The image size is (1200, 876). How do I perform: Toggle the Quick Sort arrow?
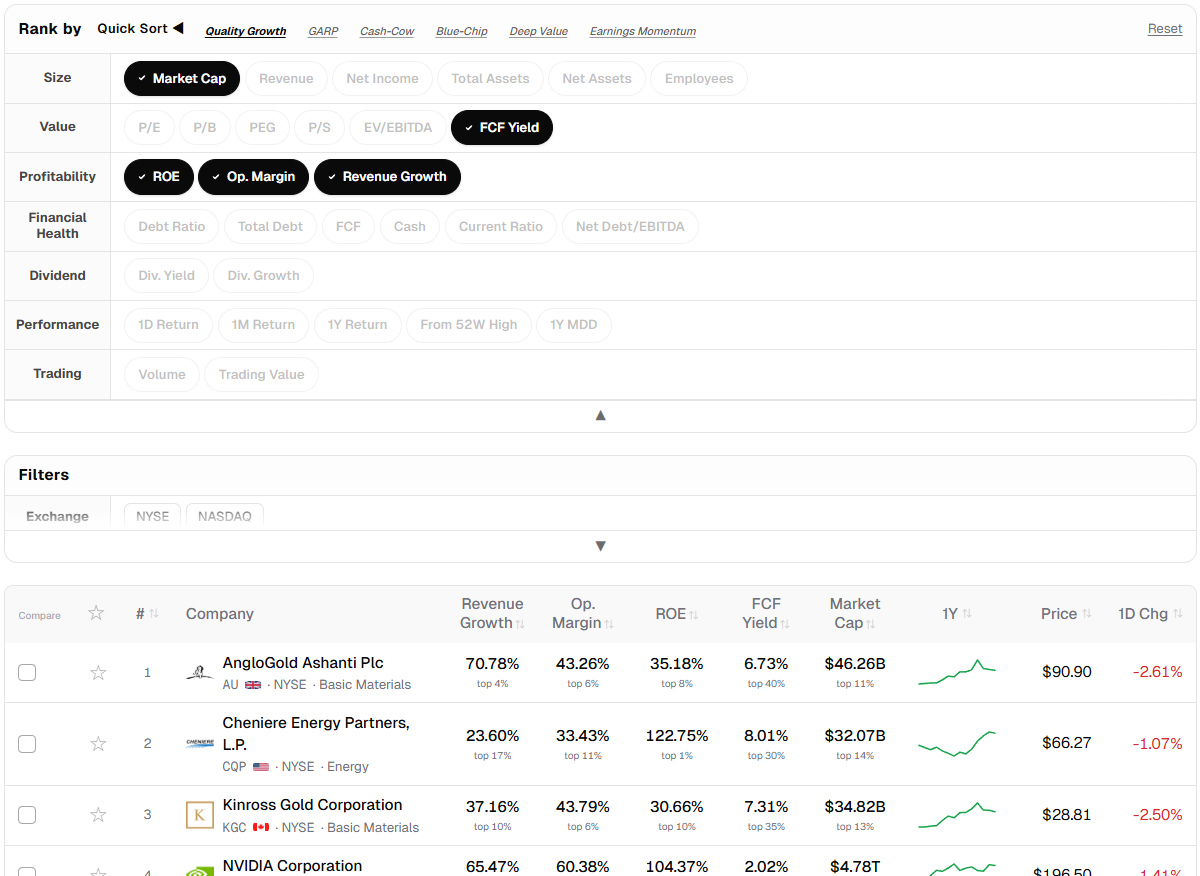pyautogui.click(x=178, y=28)
